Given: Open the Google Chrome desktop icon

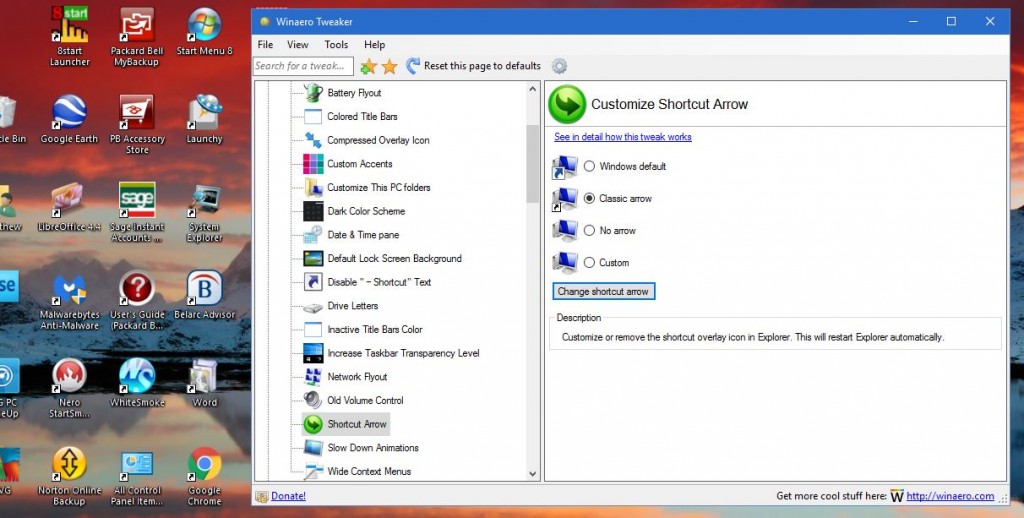Looking at the screenshot, I should (204, 476).
